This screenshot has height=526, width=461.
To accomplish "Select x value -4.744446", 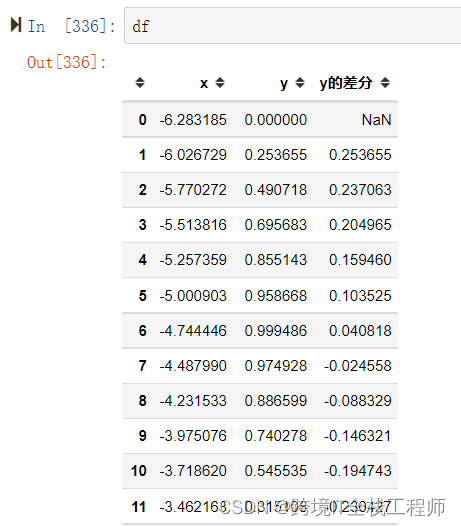I will (193, 331).
